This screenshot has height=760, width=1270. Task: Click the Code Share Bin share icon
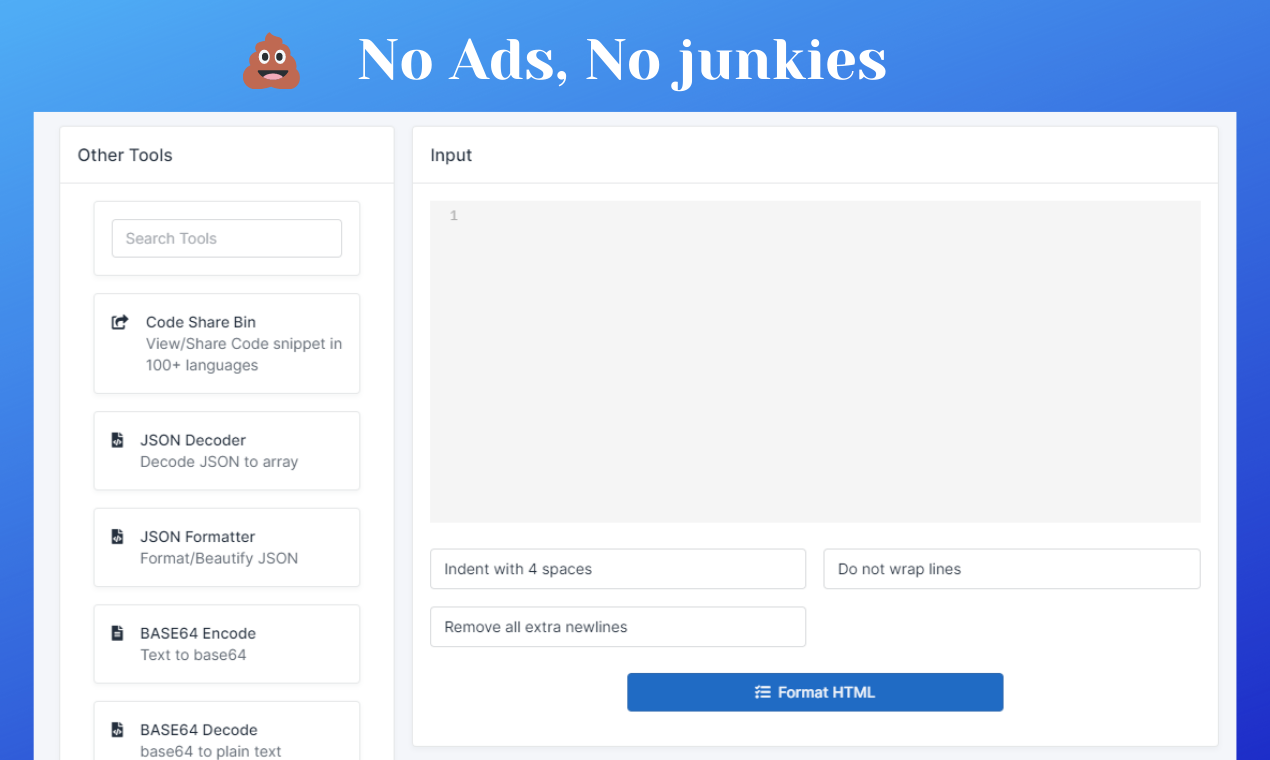click(x=120, y=322)
